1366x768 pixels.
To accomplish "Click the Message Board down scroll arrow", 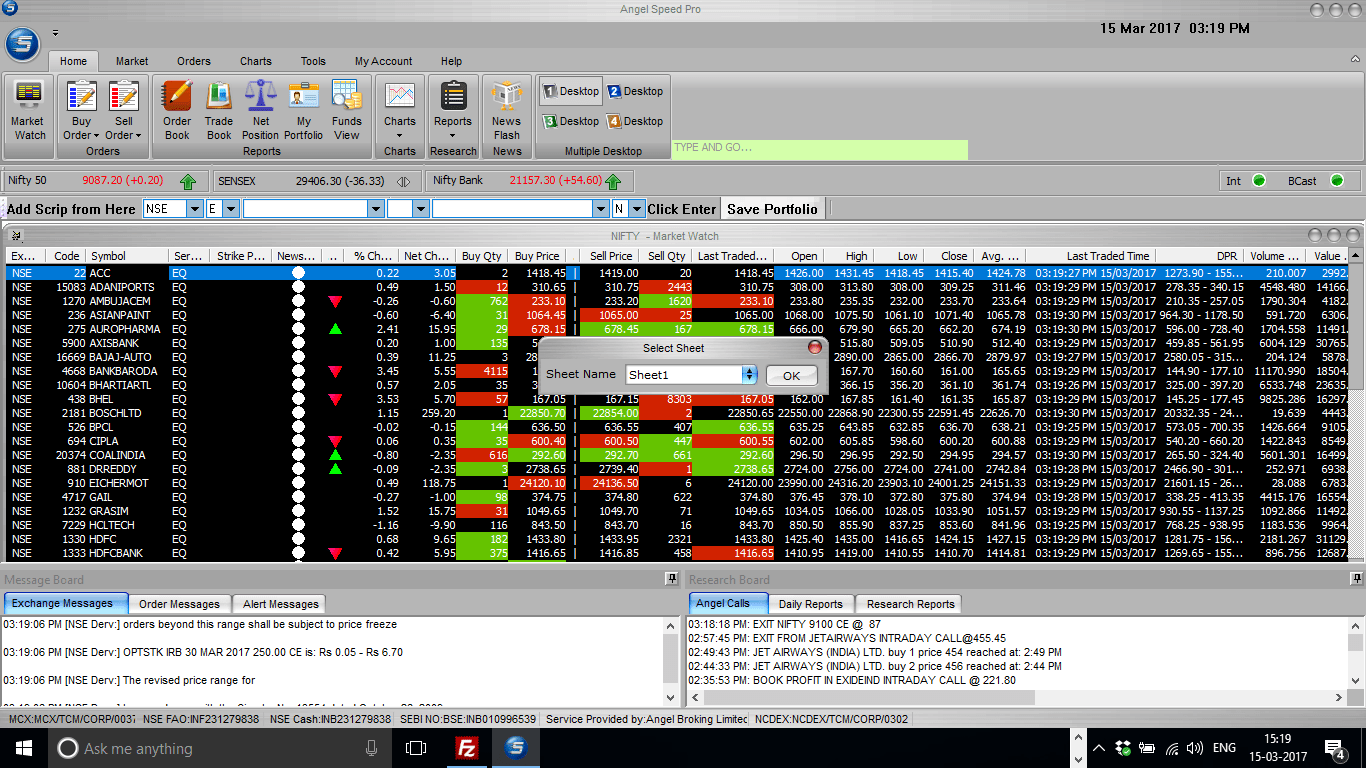I will tap(671, 697).
